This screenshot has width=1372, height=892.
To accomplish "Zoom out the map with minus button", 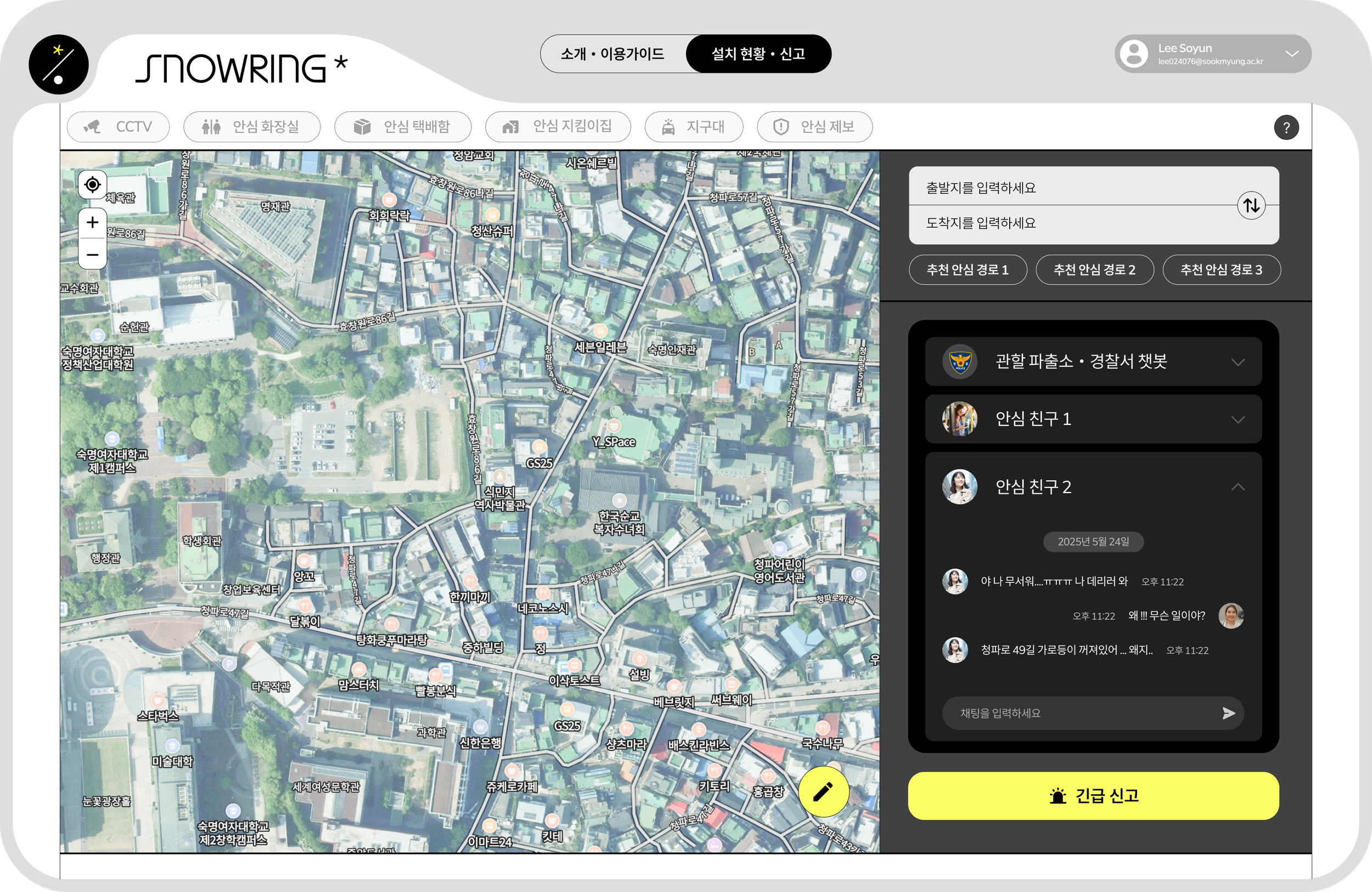I will coord(92,254).
